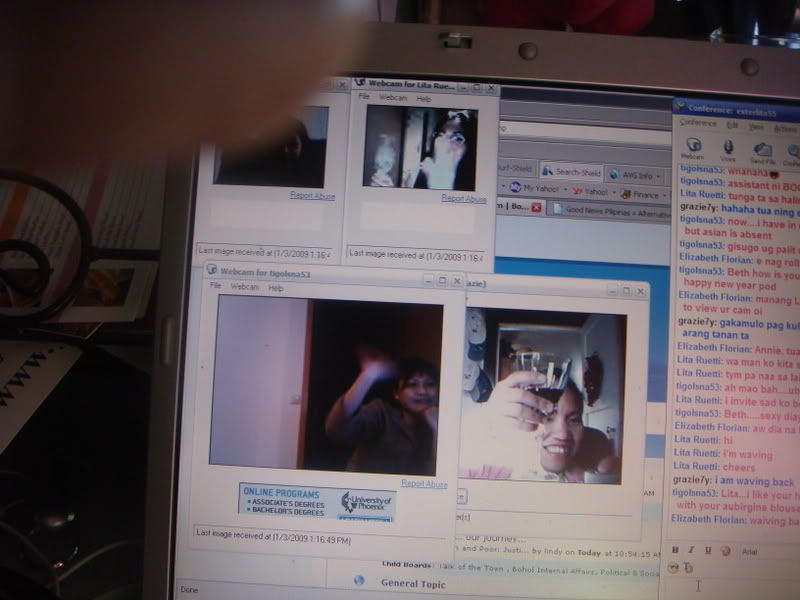Open the emoticon smiley picker in Conference
800x600 pixels.
click(673, 567)
